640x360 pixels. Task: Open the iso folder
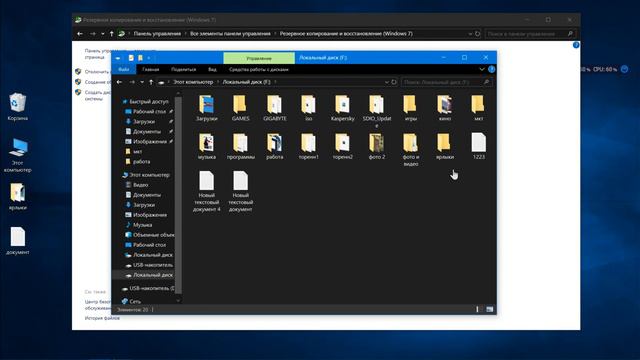[x=309, y=108]
